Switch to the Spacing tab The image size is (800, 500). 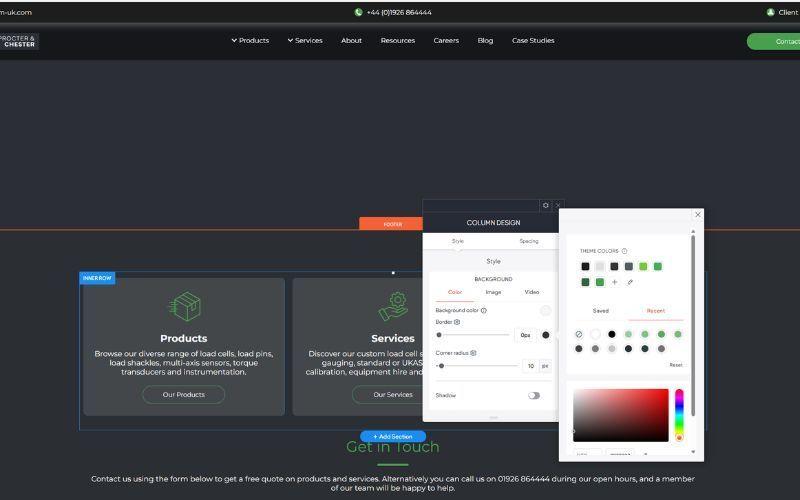click(529, 241)
